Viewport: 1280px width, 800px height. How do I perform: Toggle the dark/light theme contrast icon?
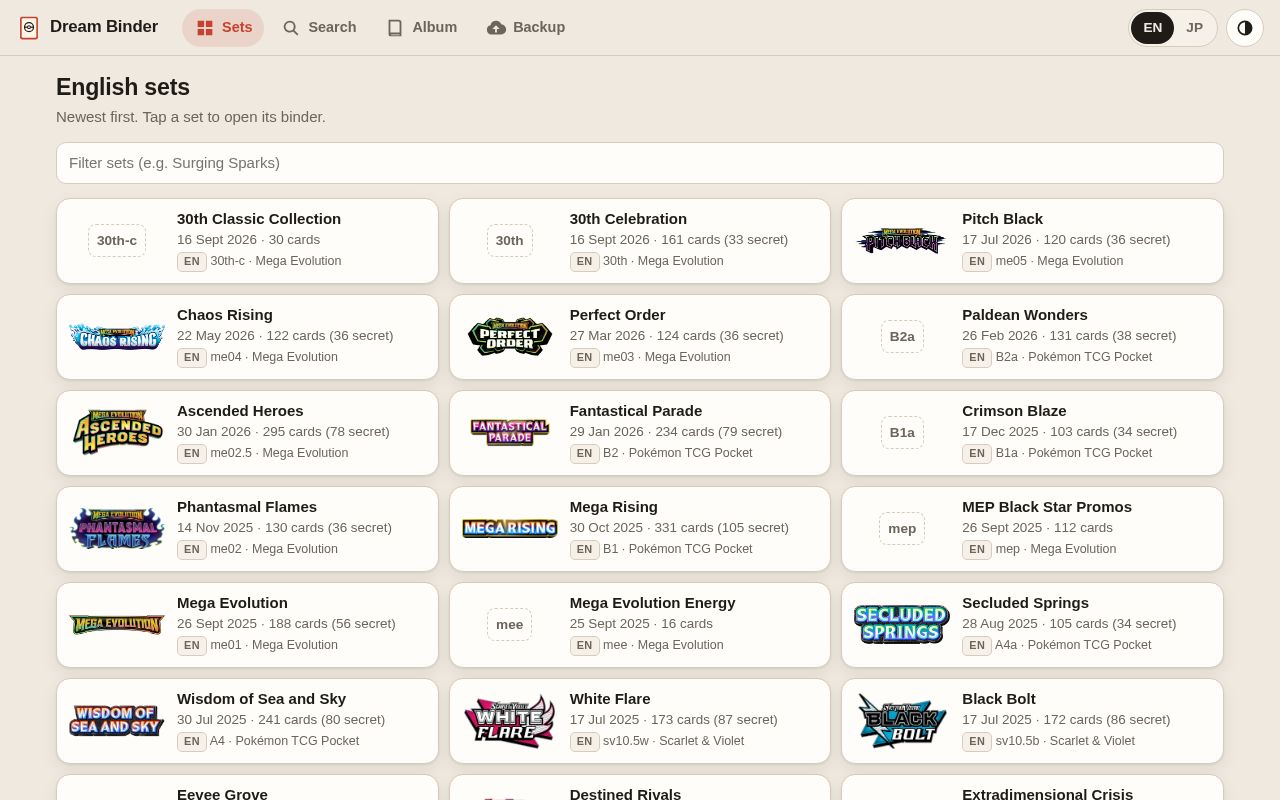[x=1245, y=28]
